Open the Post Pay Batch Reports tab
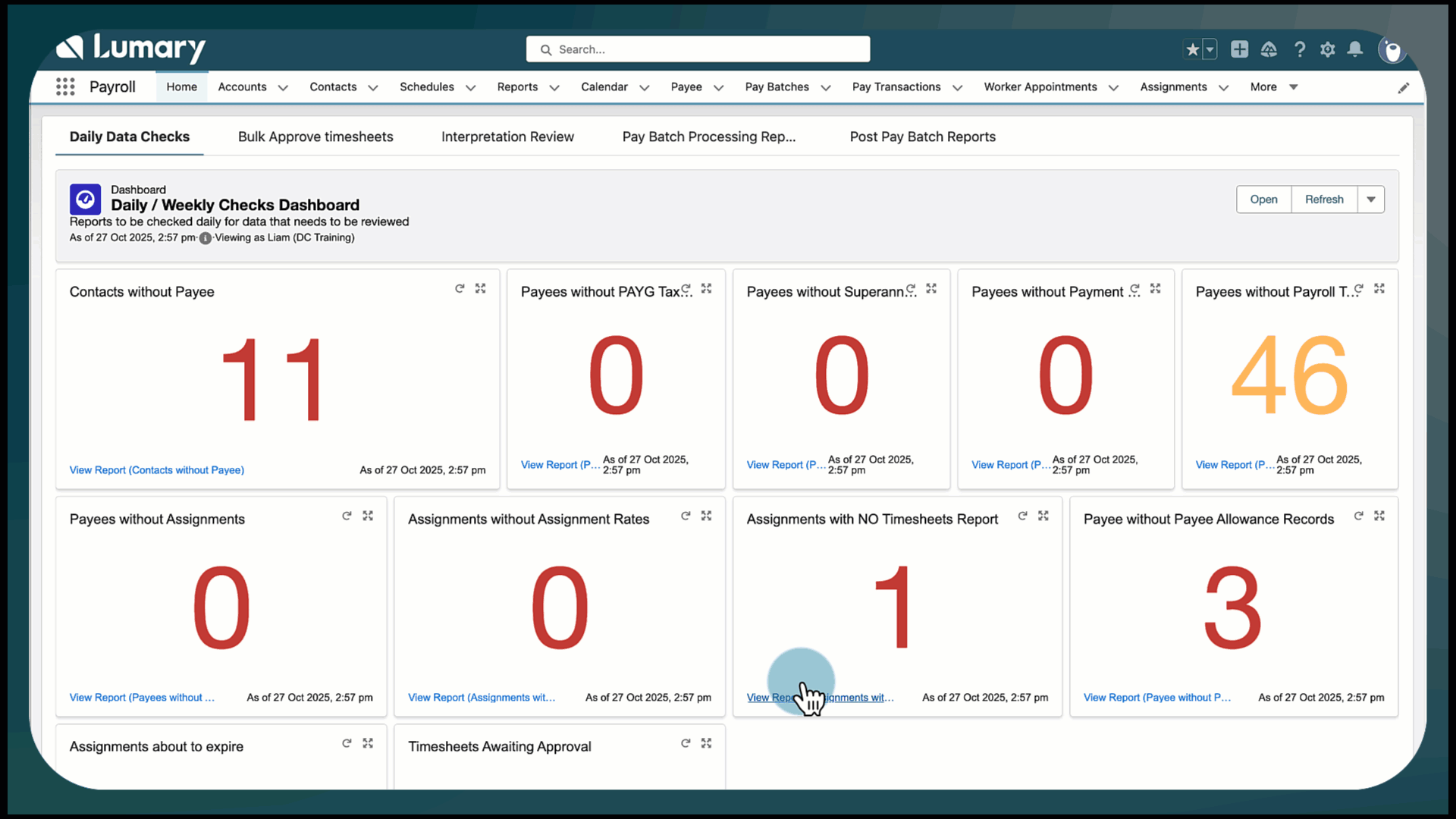Image resolution: width=1456 pixels, height=819 pixels. pyautogui.click(x=922, y=136)
